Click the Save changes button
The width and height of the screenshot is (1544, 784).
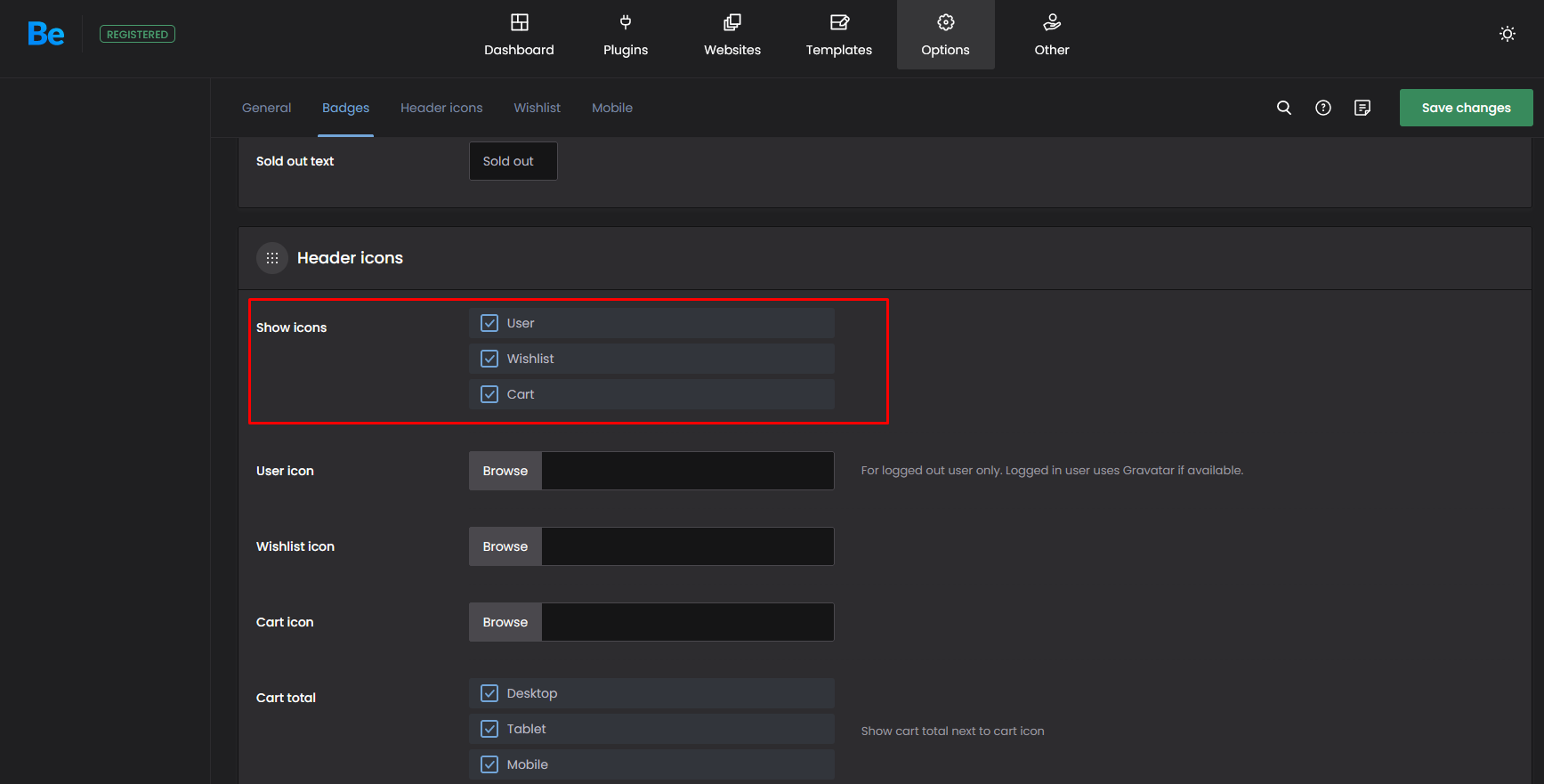[1466, 108]
